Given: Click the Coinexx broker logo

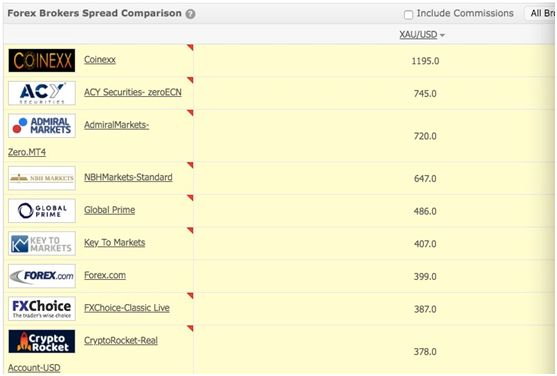Looking at the screenshot, I should (x=42, y=60).
